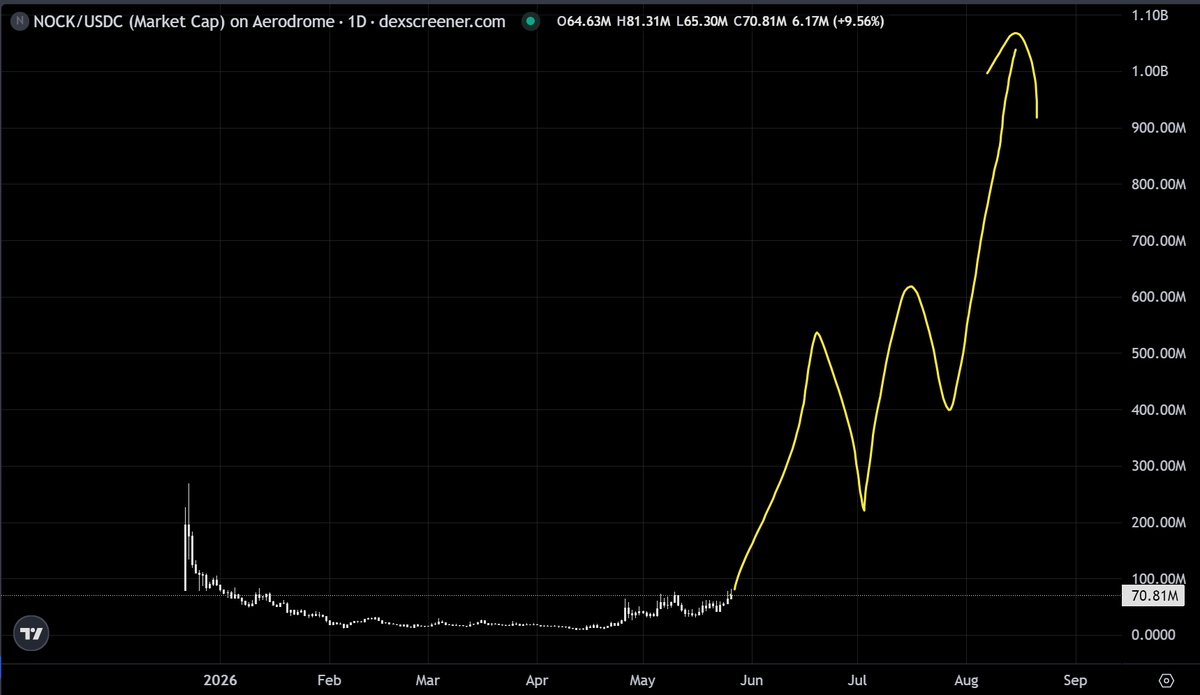Click the 100.00M price axis label
Screen dimensions: 1200x695
1158,579
